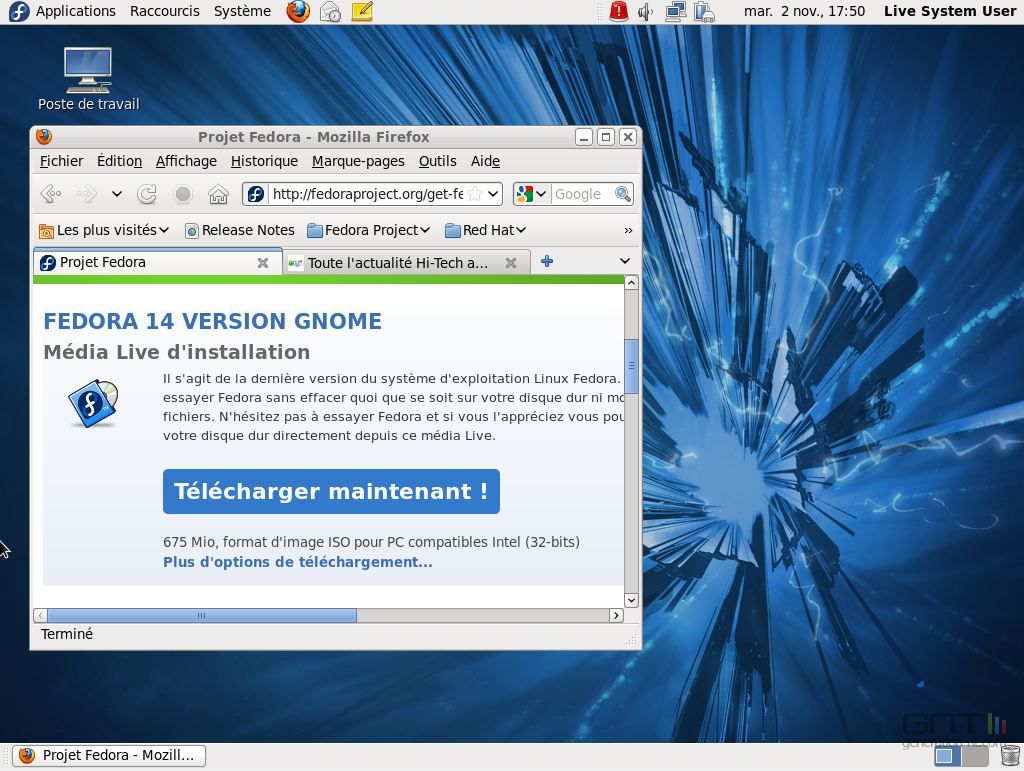Close the Projet Fedora tab
Screen dimensions: 1024x771
(263, 263)
